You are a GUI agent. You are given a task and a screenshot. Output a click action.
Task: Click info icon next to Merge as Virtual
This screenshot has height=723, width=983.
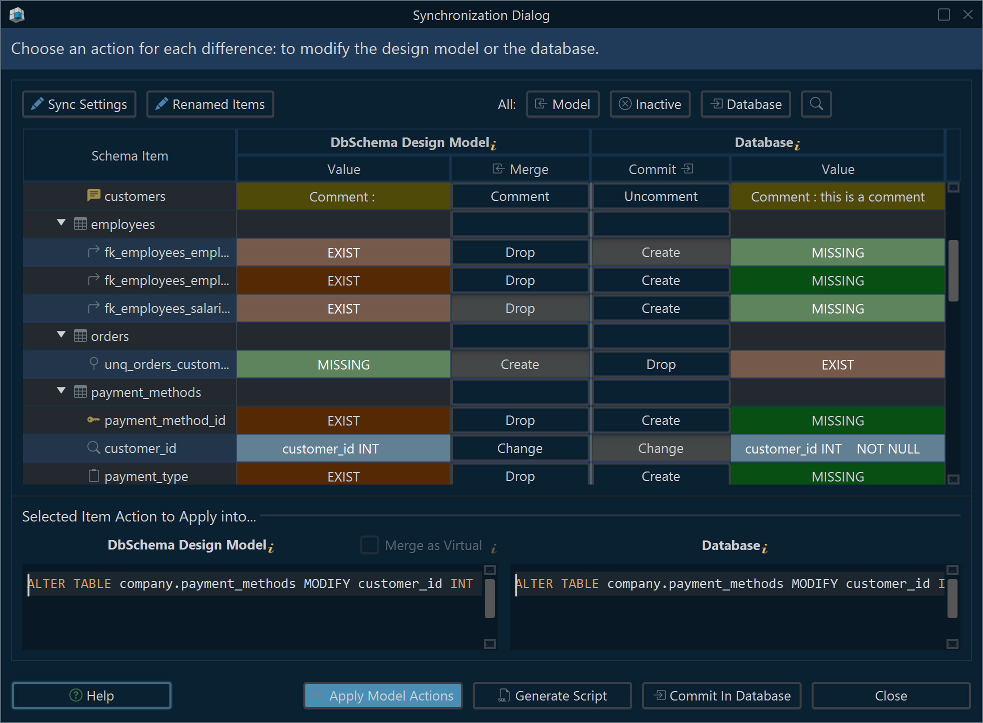(x=494, y=547)
